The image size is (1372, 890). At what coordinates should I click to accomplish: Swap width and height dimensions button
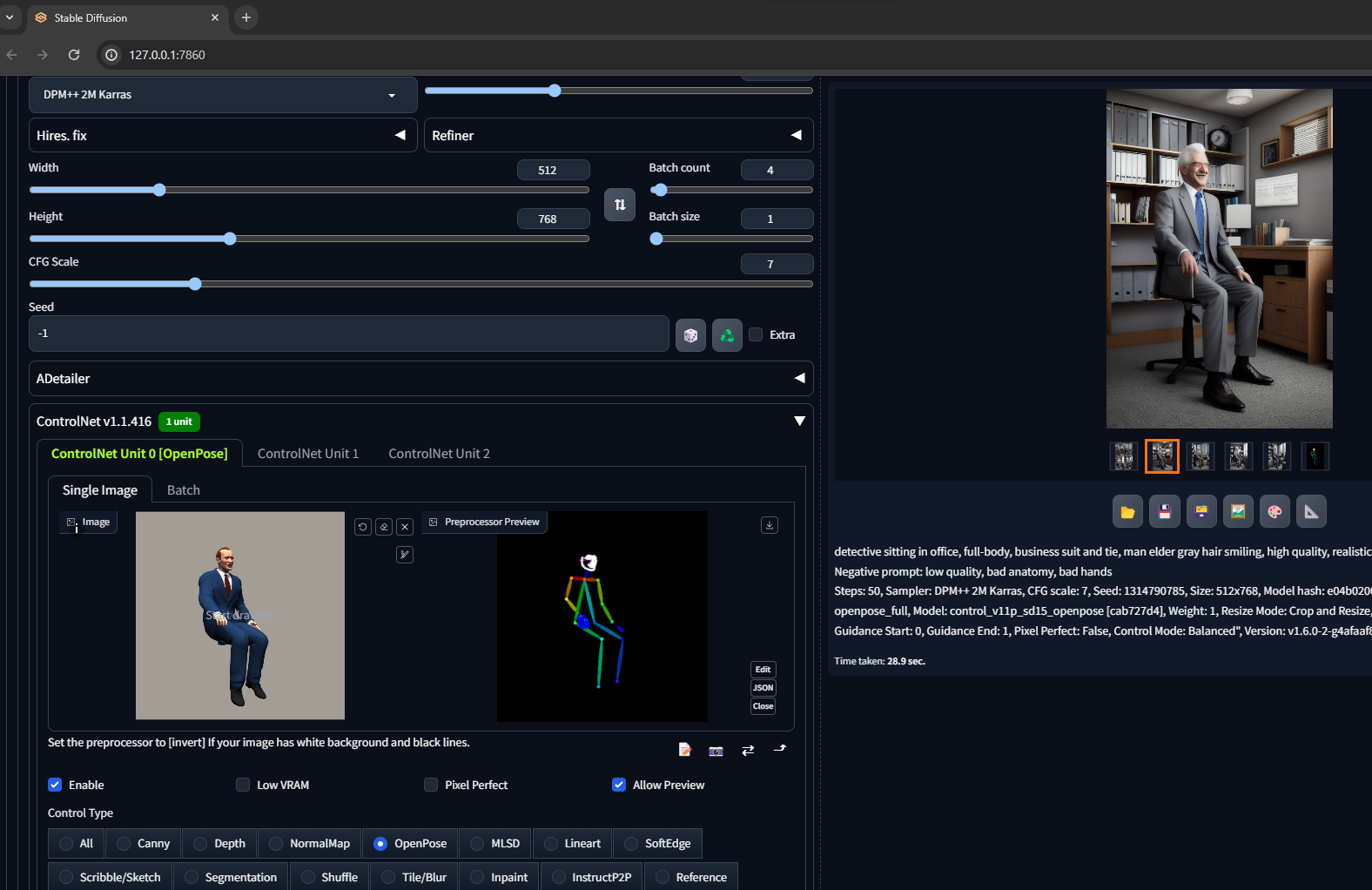click(620, 205)
